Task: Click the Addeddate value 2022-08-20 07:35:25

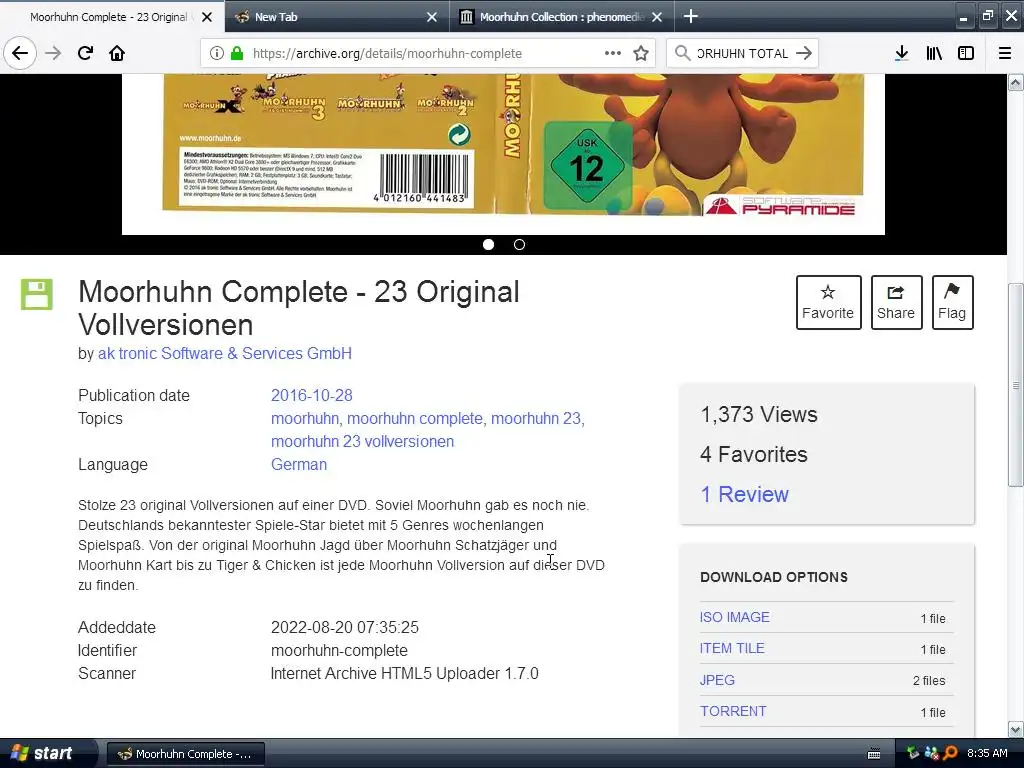Action: (345, 628)
